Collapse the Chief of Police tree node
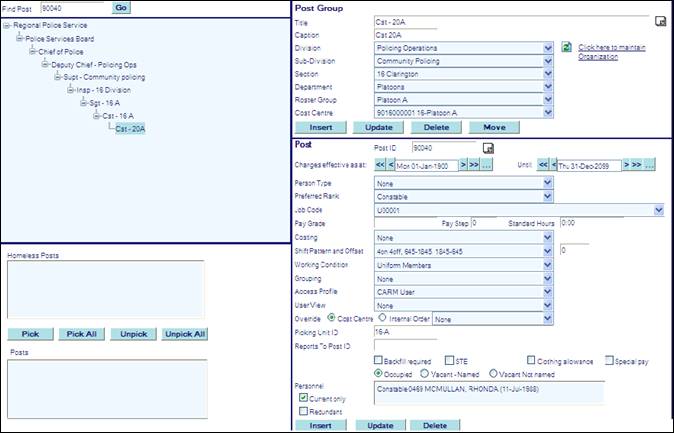This screenshot has height=433, width=674. pyautogui.click(x=31, y=51)
